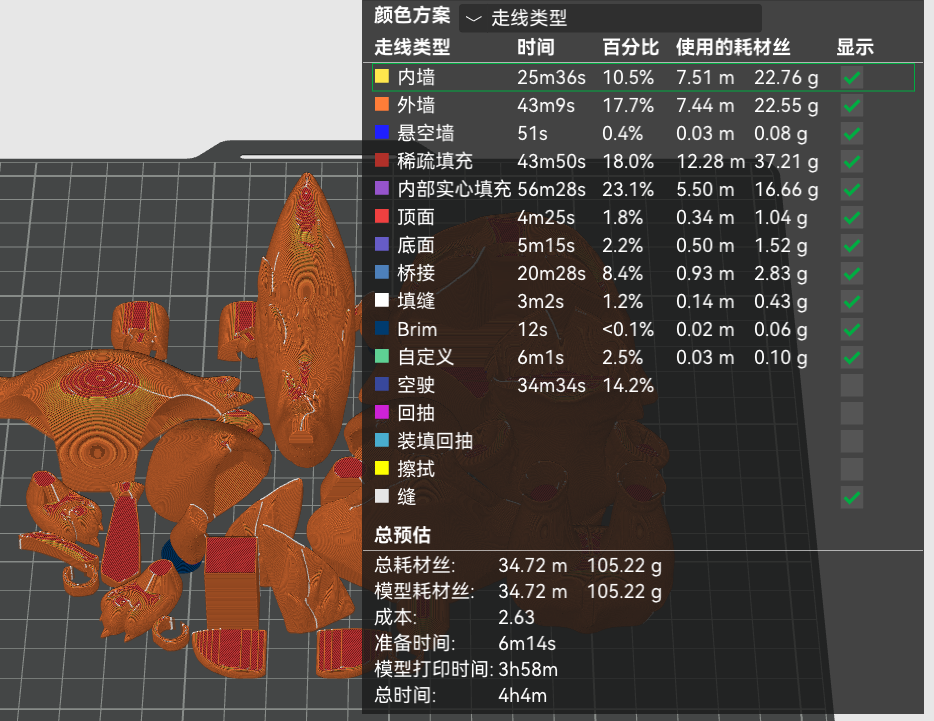Toggle display checkbox for 底面
The height and width of the screenshot is (721, 934).
pos(852,245)
